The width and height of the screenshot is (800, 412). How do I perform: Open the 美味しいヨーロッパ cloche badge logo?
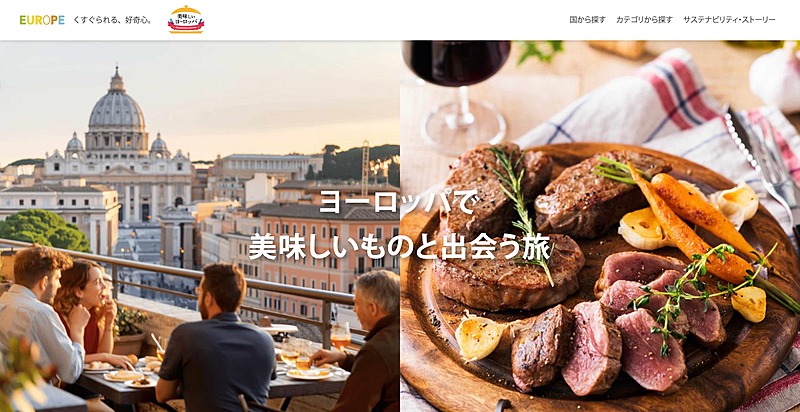point(186,20)
